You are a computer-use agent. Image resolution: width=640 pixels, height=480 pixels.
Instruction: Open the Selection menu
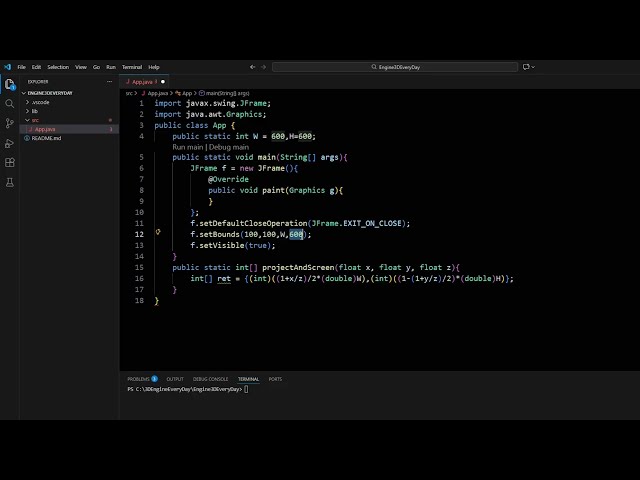coord(58,67)
